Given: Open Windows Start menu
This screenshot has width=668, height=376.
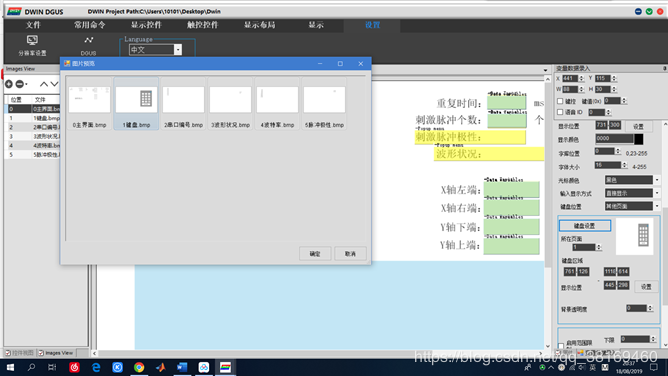Looking at the screenshot, I should (10, 367).
